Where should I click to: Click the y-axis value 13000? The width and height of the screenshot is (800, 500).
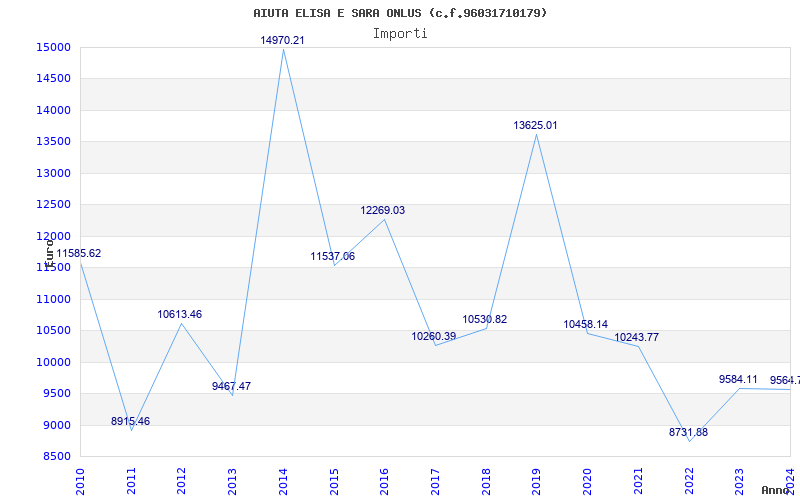pyautogui.click(x=53, y=173)
